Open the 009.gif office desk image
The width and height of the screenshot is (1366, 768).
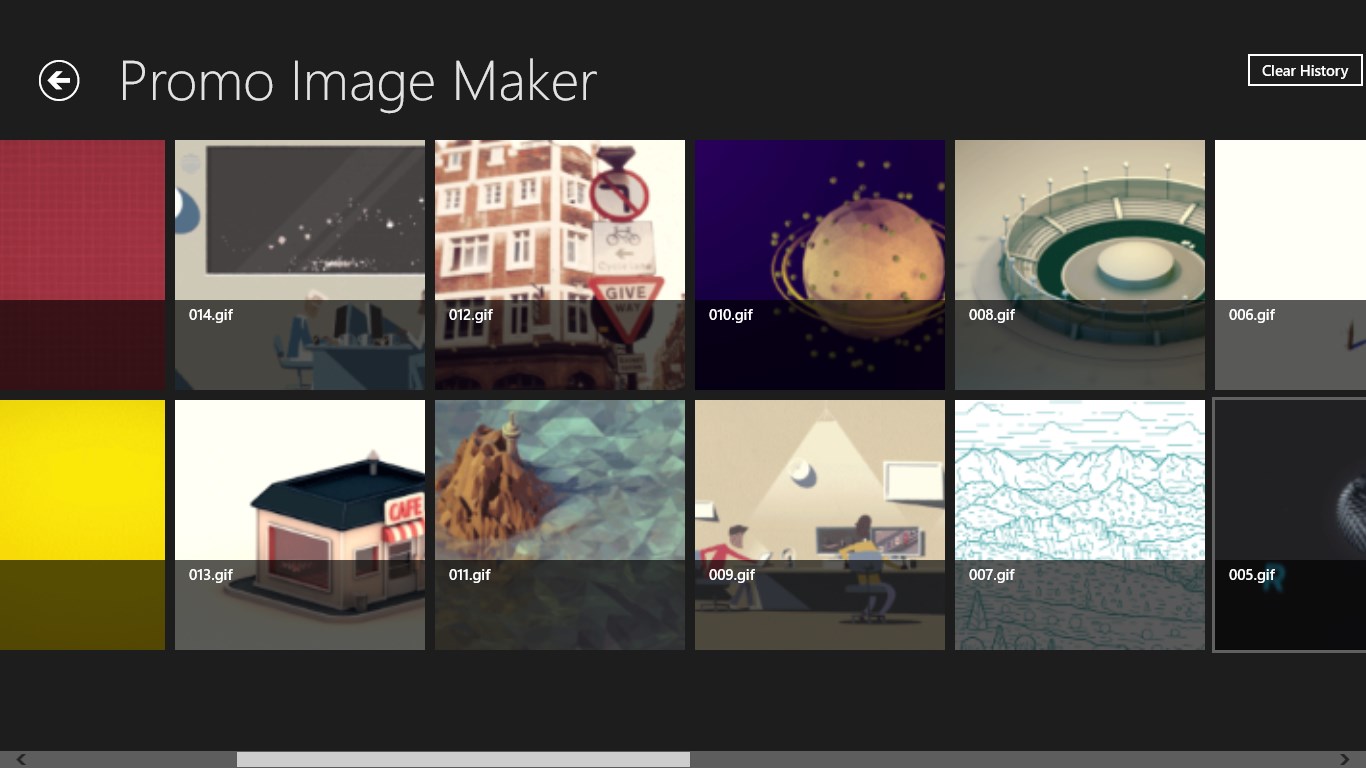[x=820, y=525]
